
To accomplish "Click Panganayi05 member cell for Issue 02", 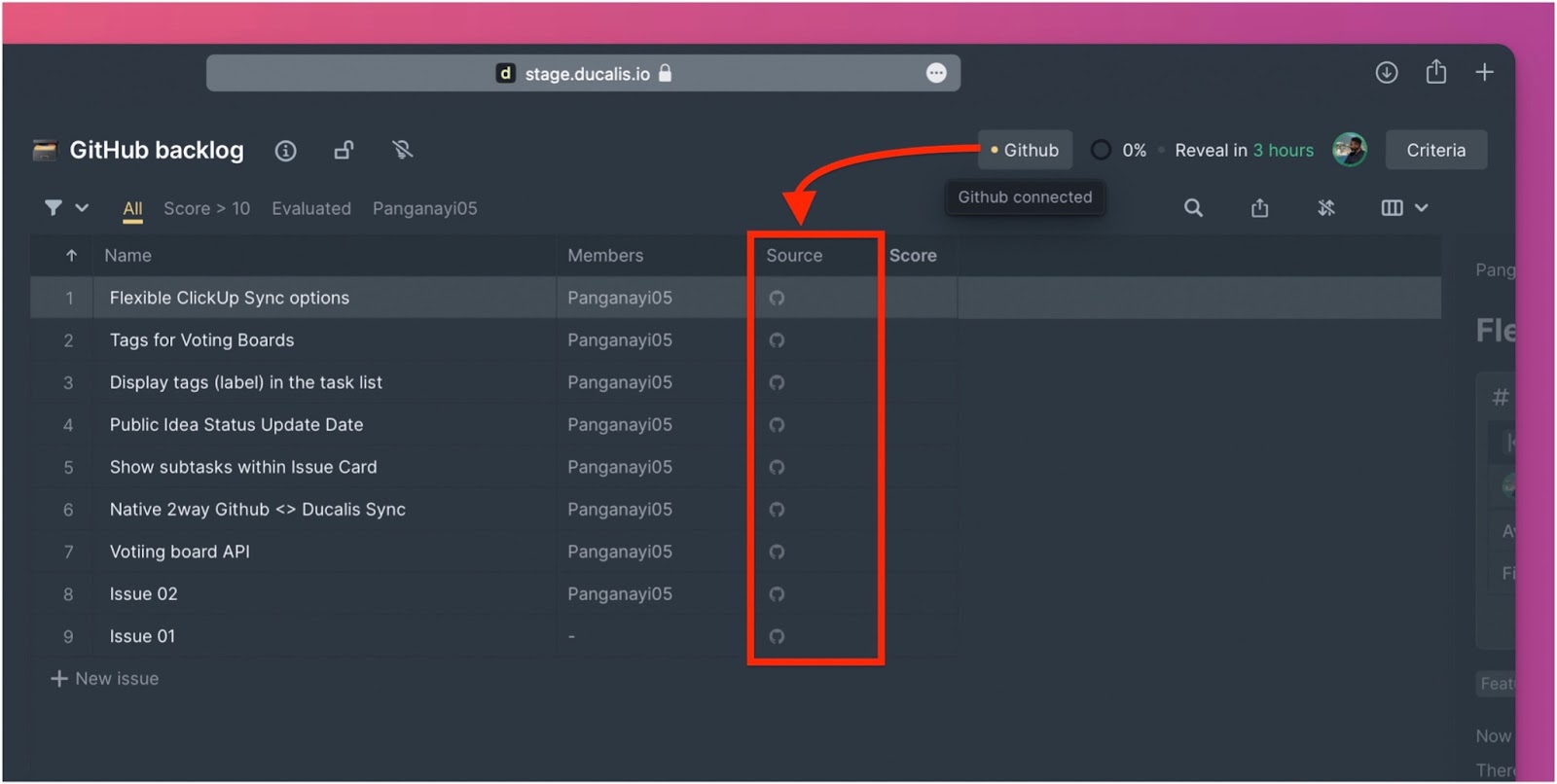I will (620, 593).
